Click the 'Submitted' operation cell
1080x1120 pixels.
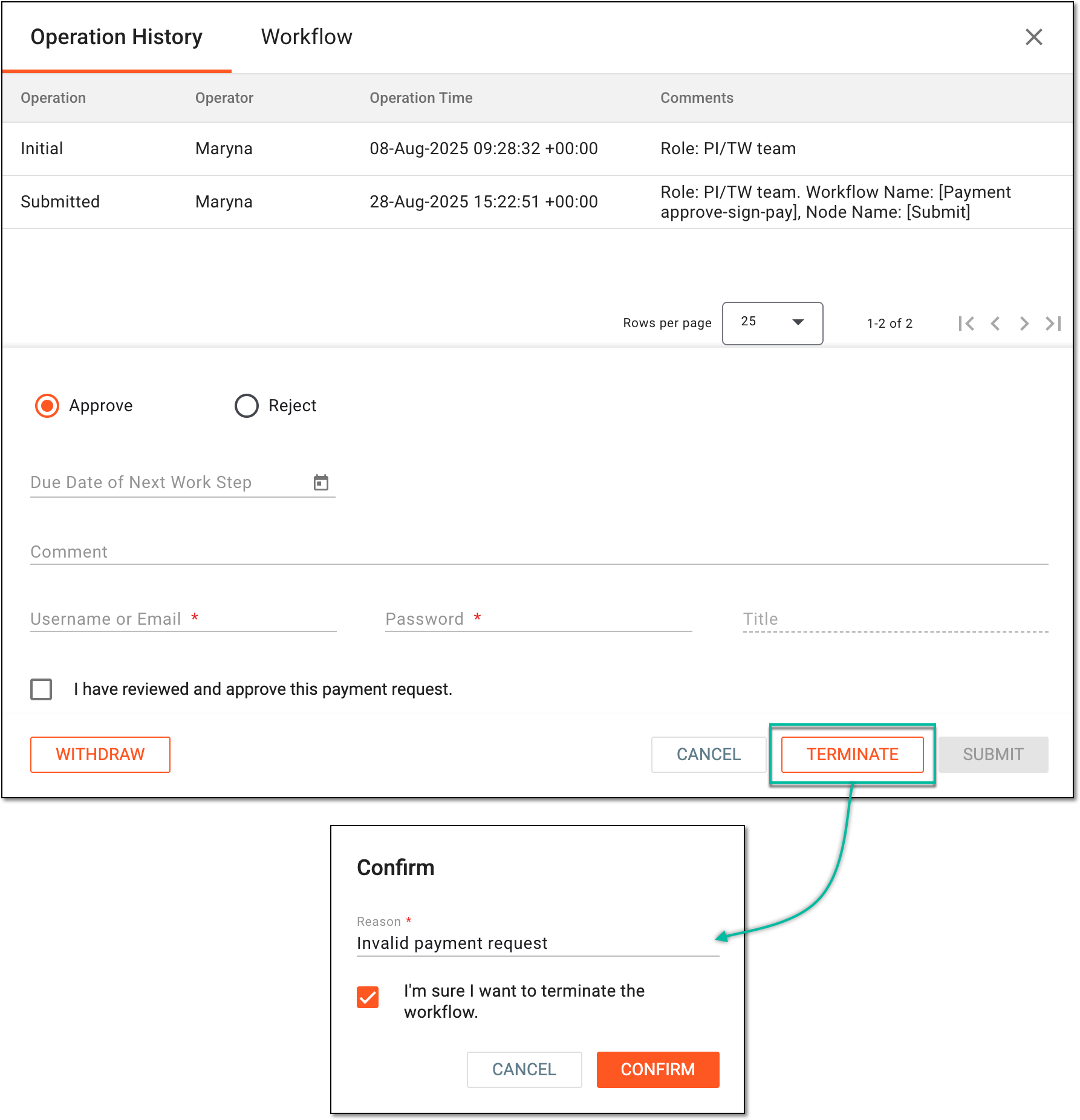[60, 202]
